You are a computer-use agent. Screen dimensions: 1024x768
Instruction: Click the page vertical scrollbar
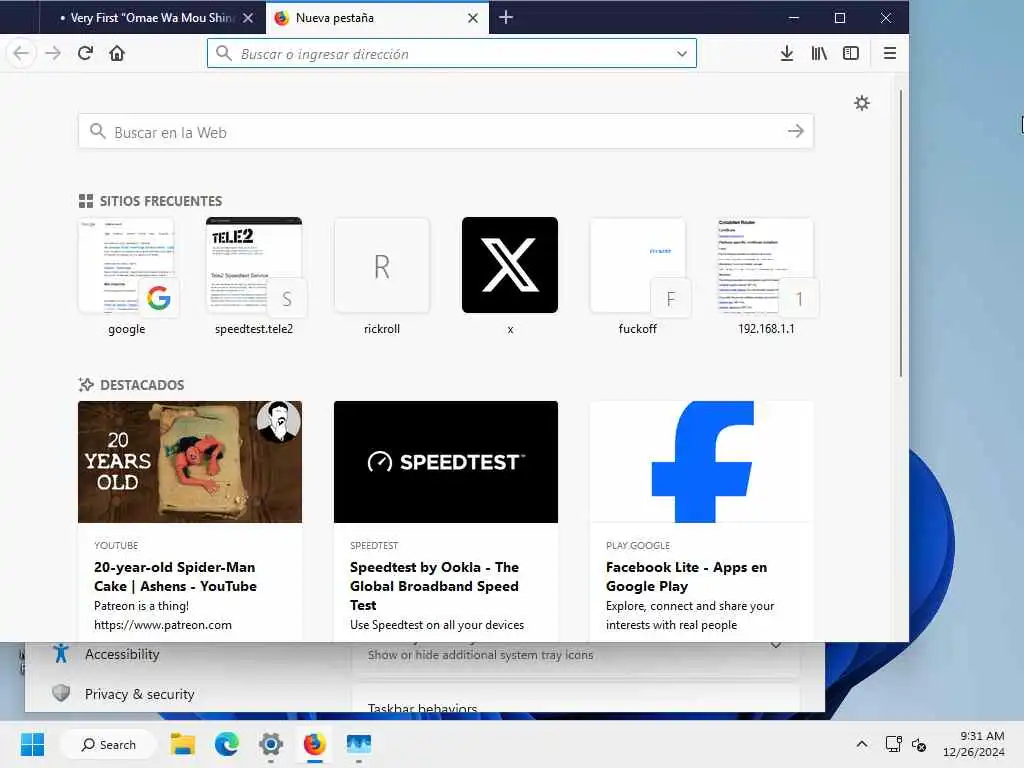pos(901,234)
